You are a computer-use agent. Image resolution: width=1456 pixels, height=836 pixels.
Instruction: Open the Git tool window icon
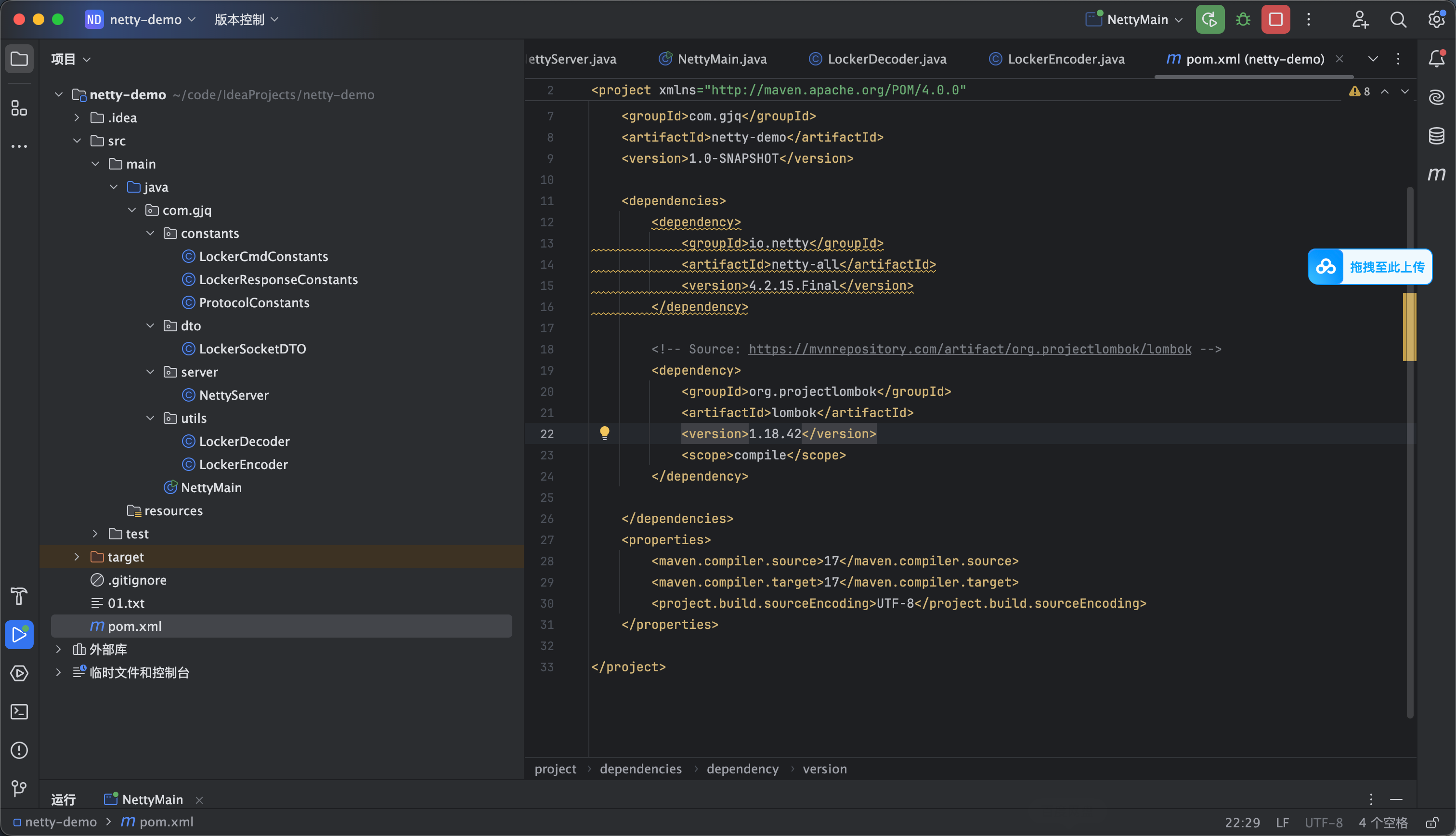[x=20, y=788]
